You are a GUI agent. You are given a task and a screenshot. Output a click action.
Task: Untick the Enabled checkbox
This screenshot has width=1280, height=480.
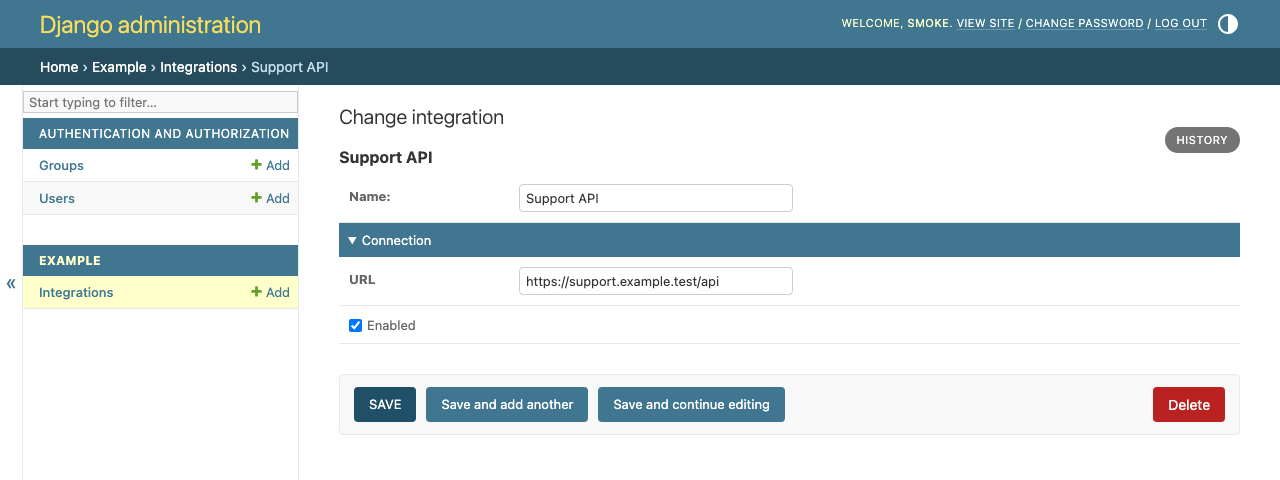click(355, 325)
